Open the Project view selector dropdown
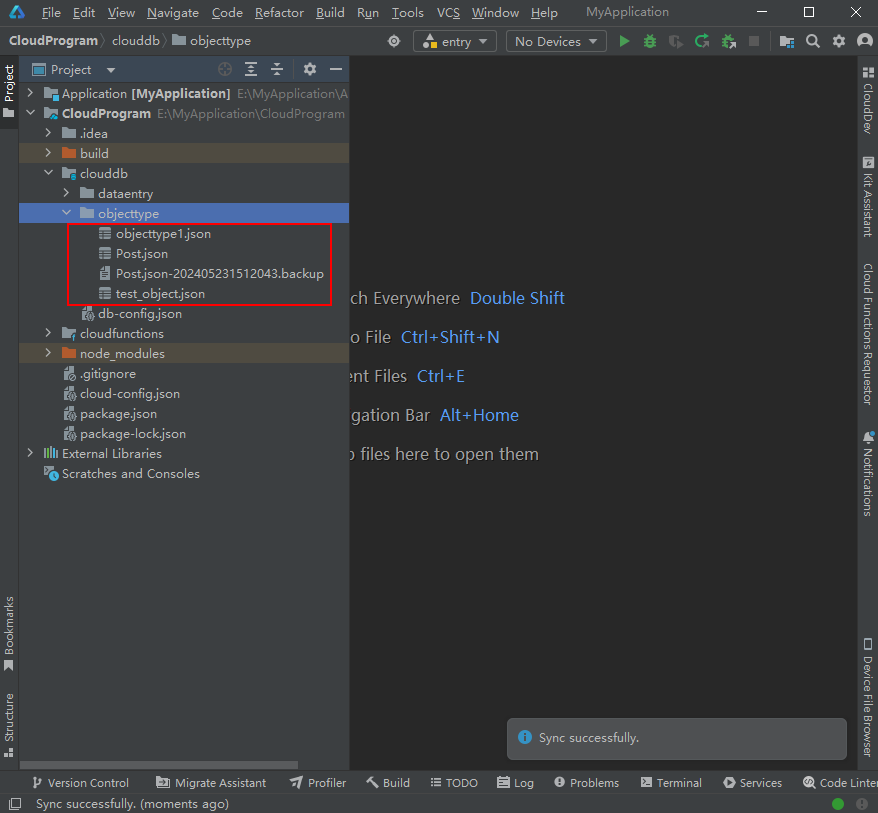Image resolution: width=878 pixels, height=813 pixels. [x=111, y=70]
